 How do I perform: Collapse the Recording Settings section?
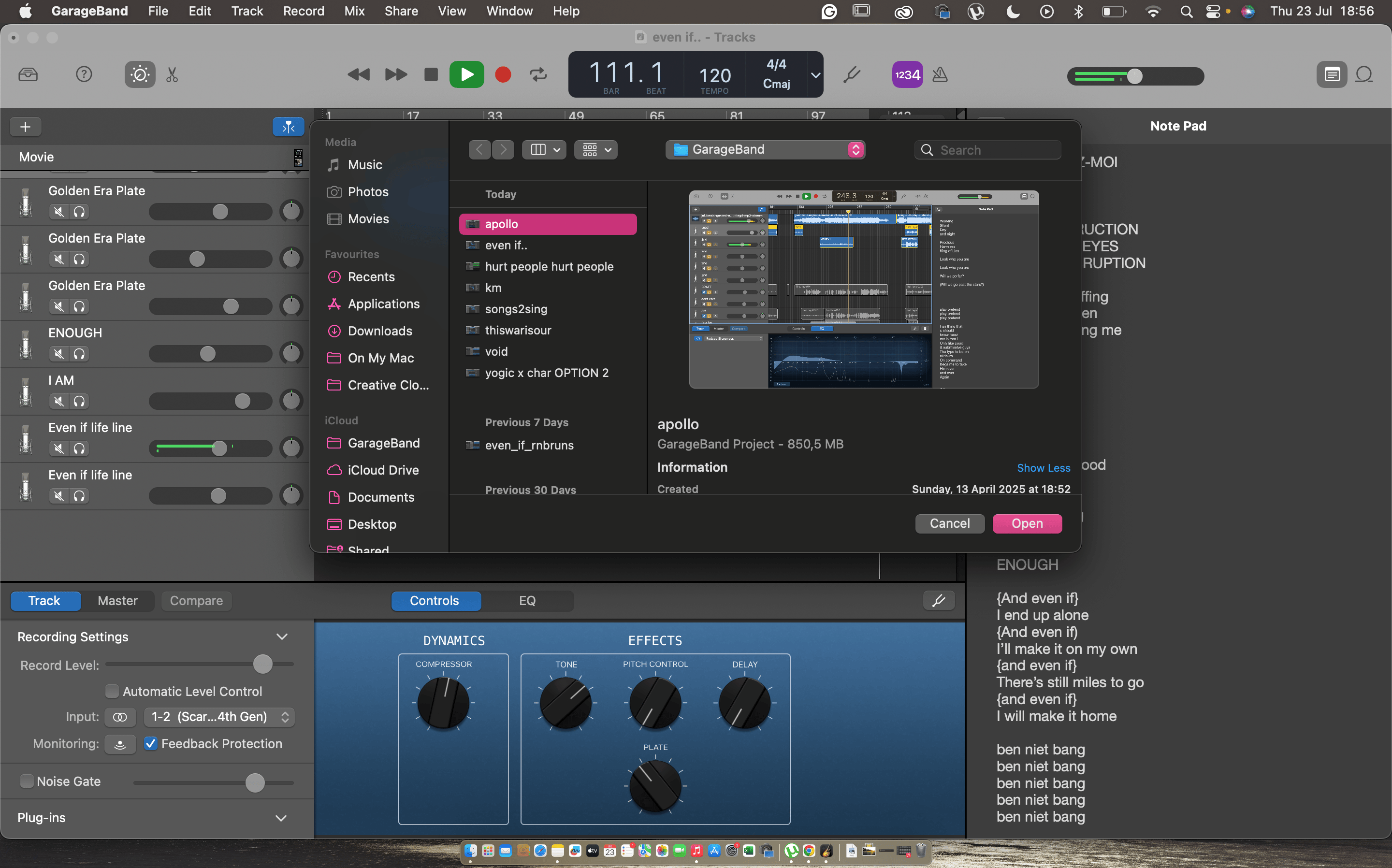[281, 637]
